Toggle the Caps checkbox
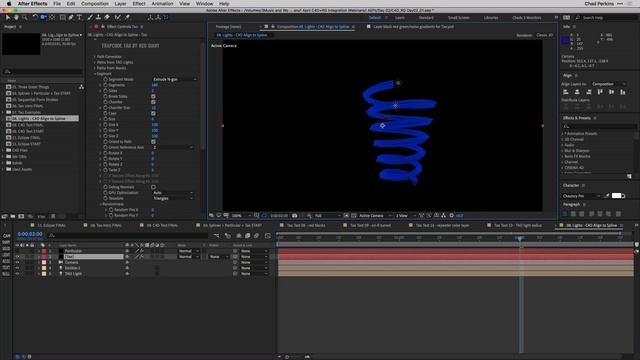 coord(153,113)
